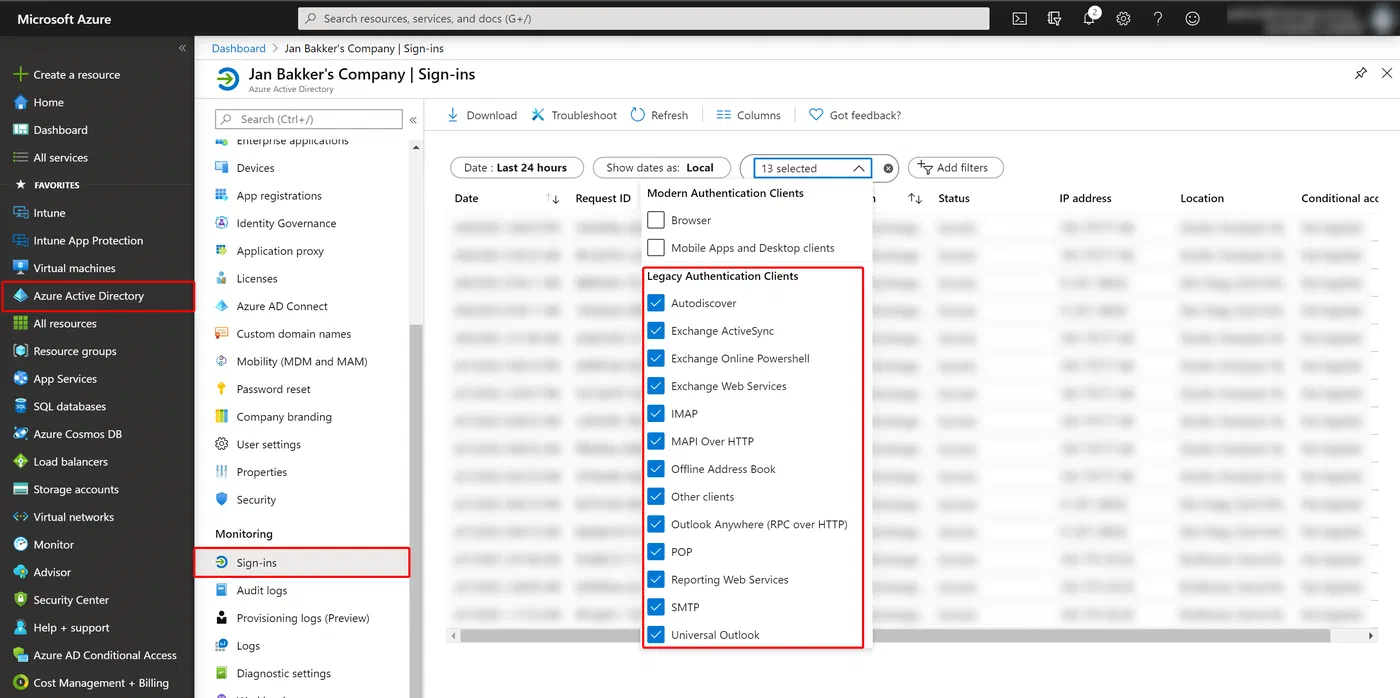Open Devices in Azure AD menu
This screenshot has height=698, width=1400.
[x=255, y=168]
